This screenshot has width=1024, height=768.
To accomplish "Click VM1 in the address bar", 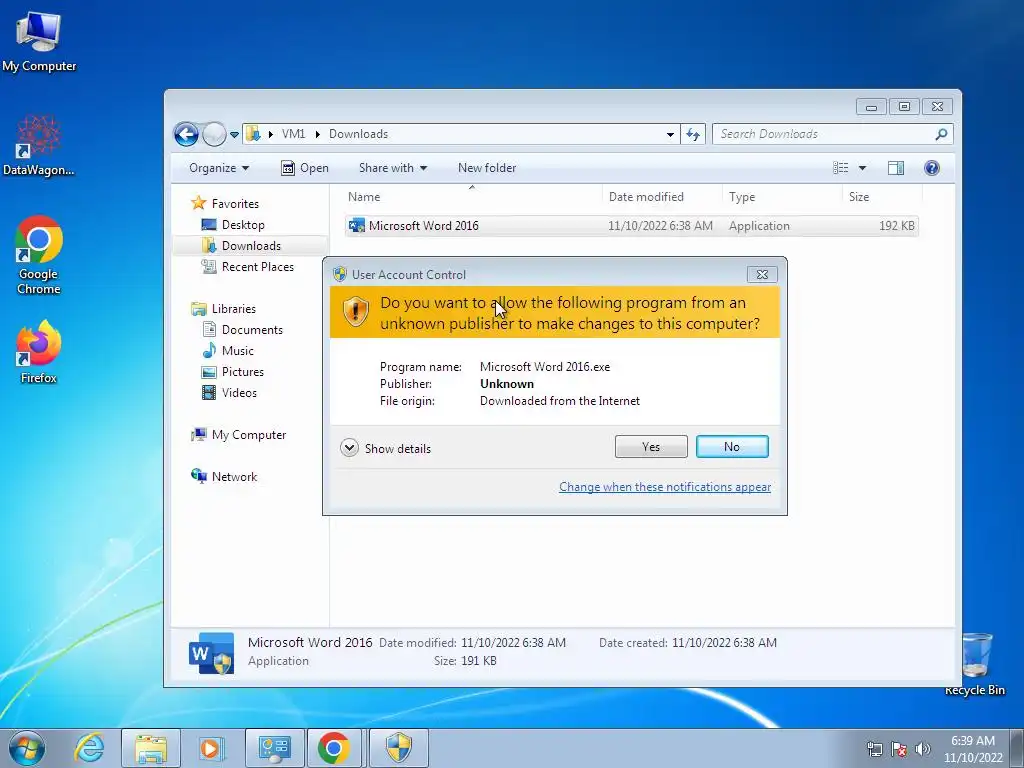I will (x=293, y=134).
